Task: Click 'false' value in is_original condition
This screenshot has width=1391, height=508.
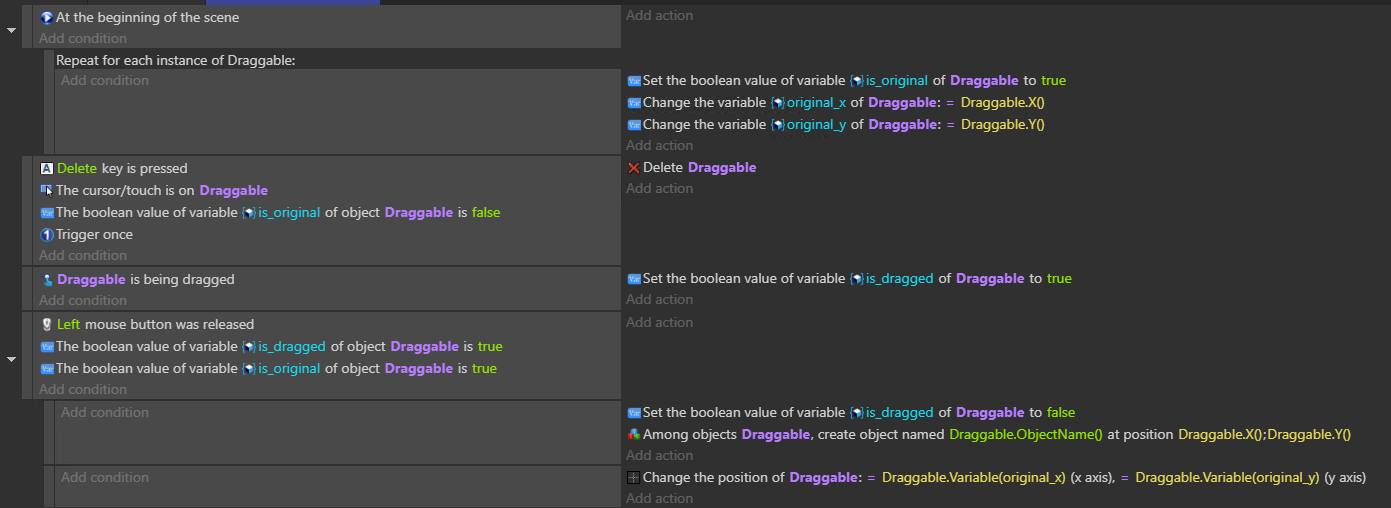Action: coord(486,212)
